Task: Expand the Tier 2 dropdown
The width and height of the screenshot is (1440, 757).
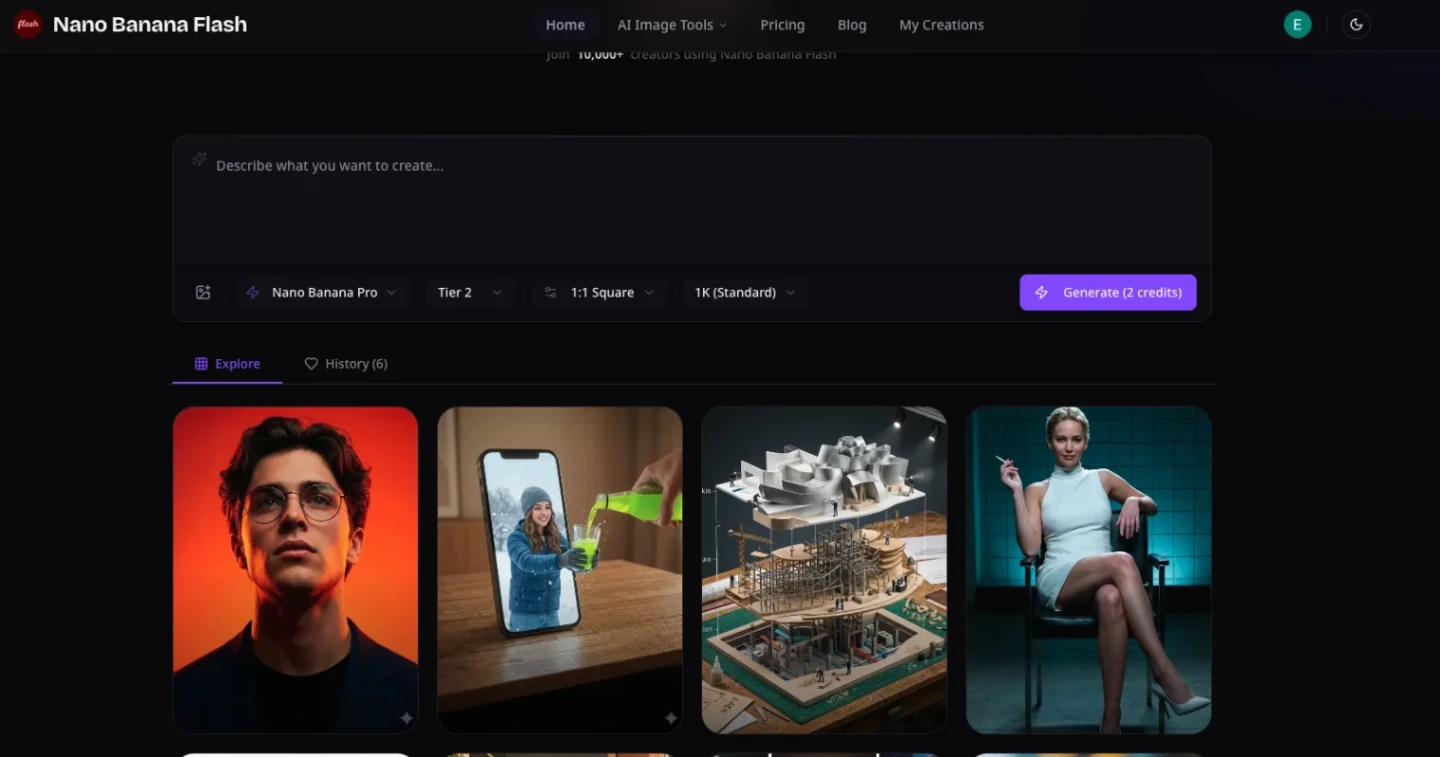Action: pos(470,292)
